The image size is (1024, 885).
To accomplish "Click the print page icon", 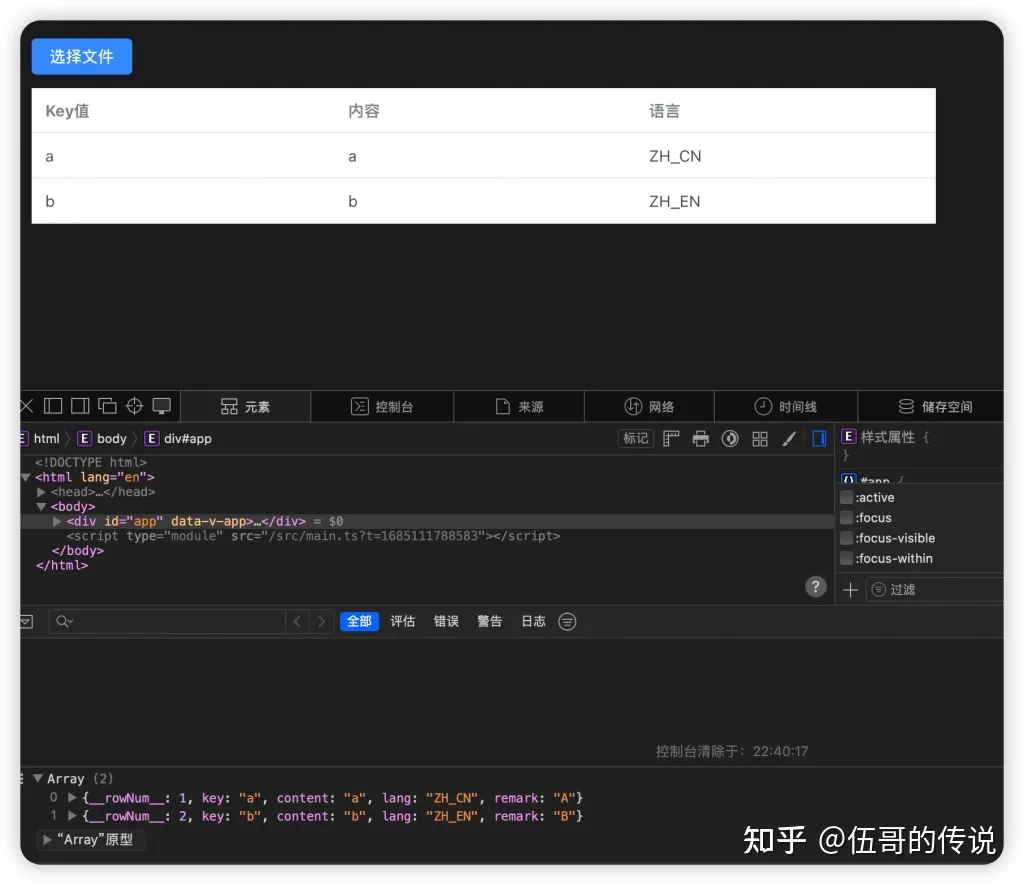I will (700, 438).
